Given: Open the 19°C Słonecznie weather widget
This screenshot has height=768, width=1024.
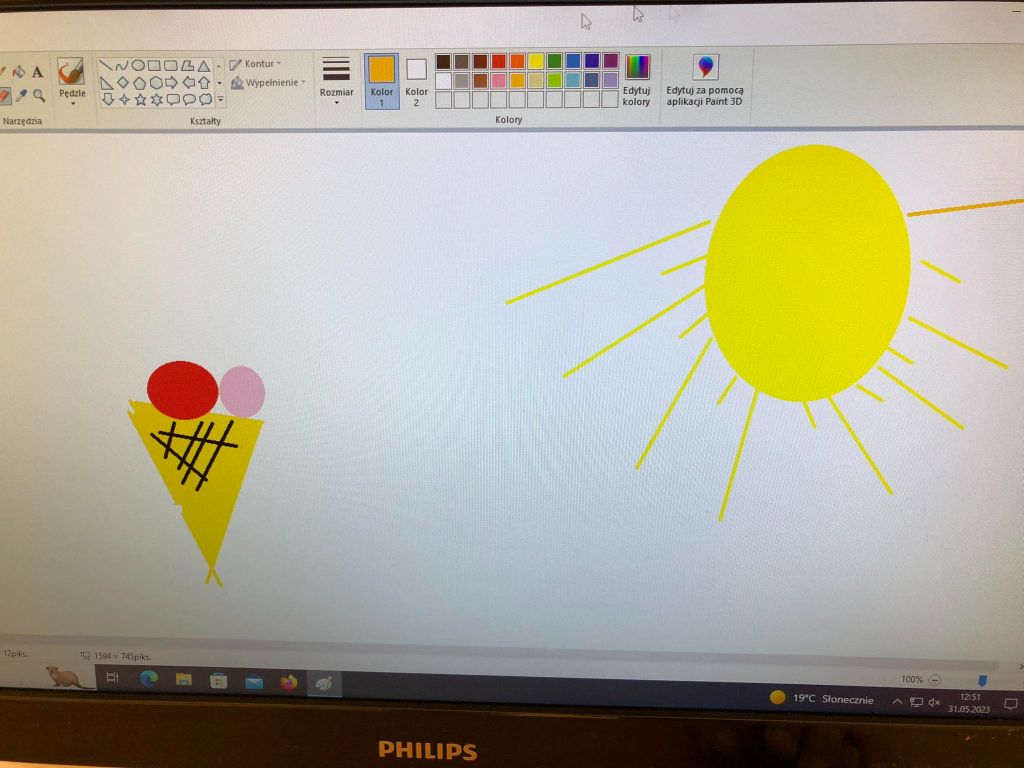Looking at the screenshot, I should click(822, 698).
